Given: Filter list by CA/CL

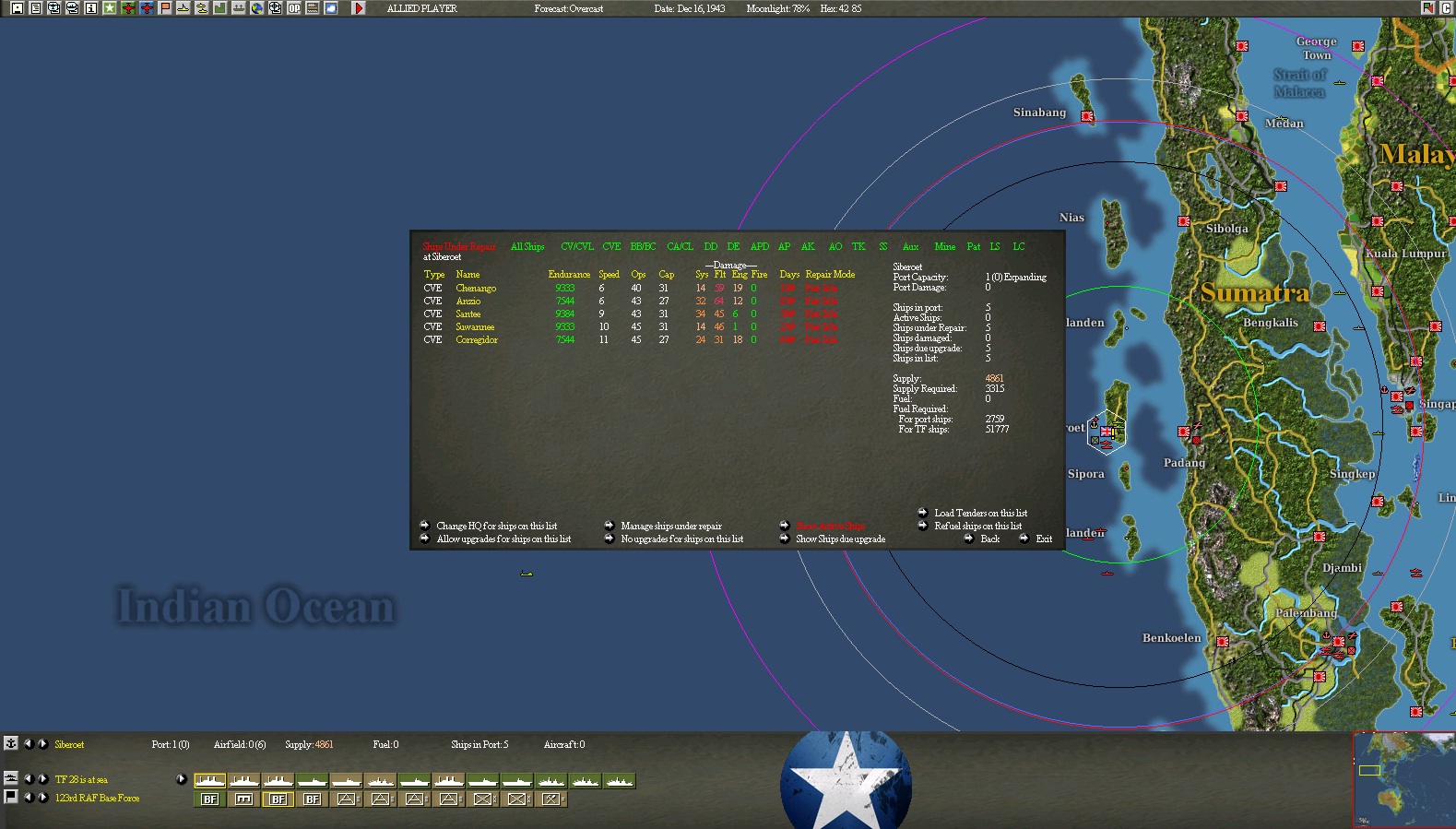Looking at the screenshot, I should (680, 246).
